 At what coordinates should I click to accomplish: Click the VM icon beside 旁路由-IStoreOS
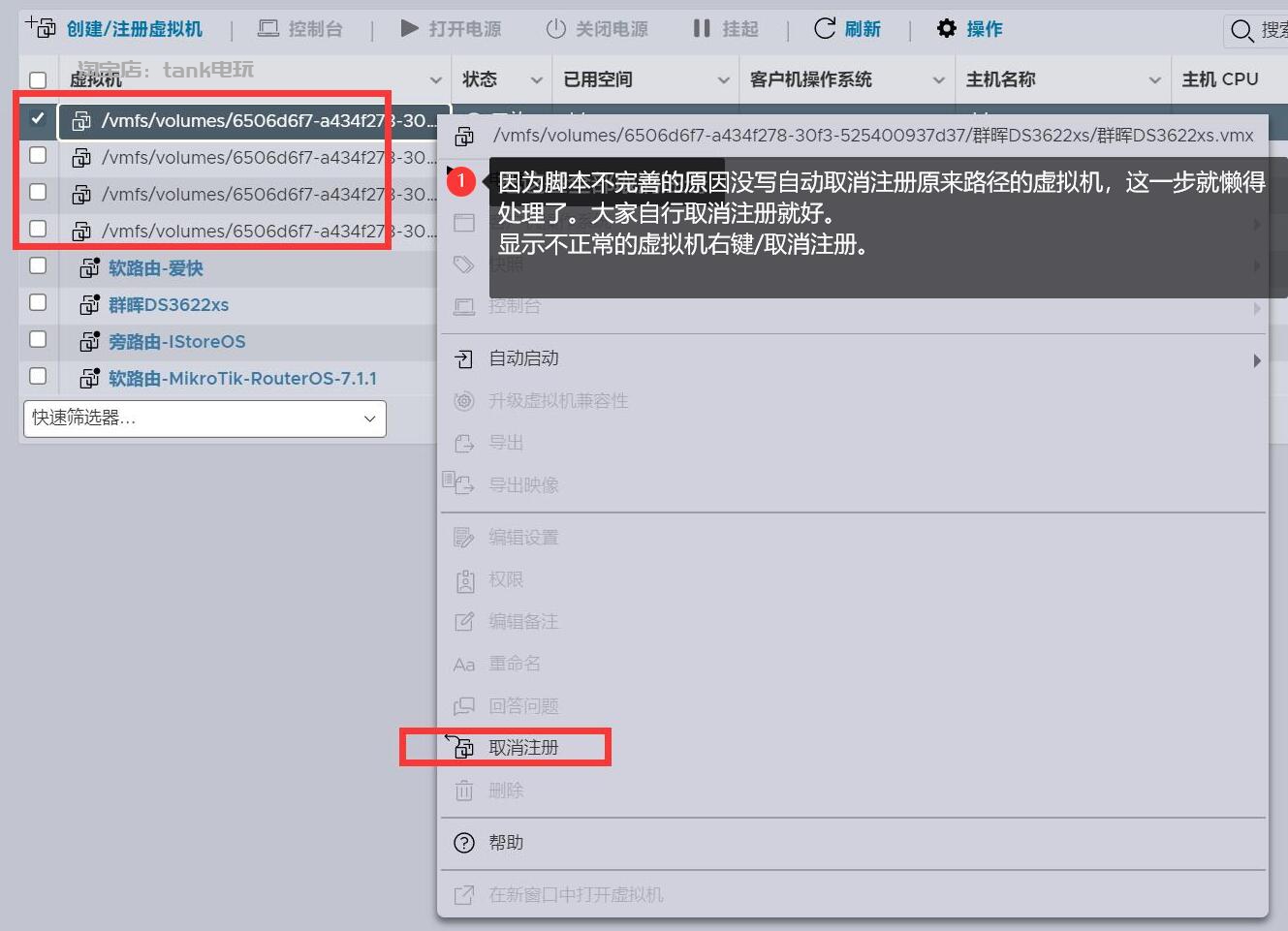pyautogui.click(x=89, y=341)
